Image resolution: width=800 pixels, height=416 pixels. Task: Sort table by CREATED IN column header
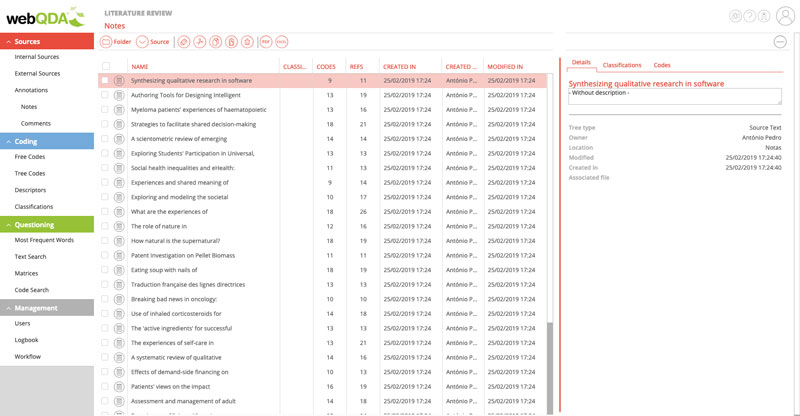(399, 67)
